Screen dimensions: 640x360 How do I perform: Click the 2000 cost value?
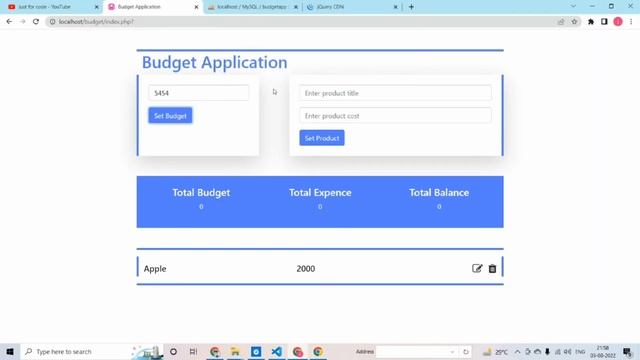(306, 269)
